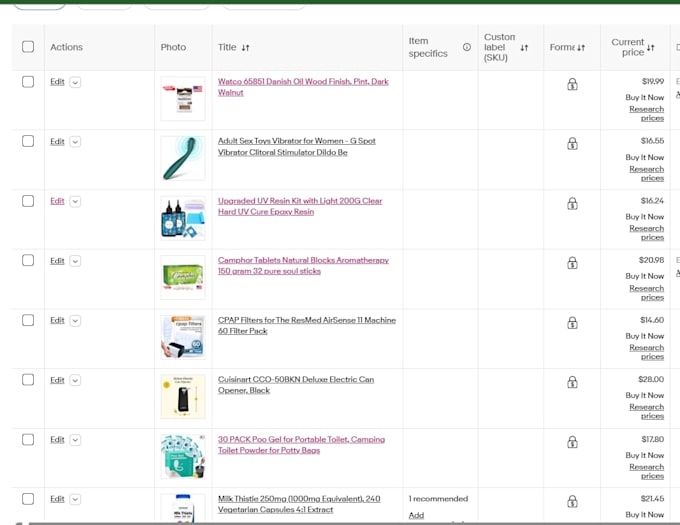
Task: Click format lock icon for Adult Sex Toys Vibrator row
Action: 572,143
